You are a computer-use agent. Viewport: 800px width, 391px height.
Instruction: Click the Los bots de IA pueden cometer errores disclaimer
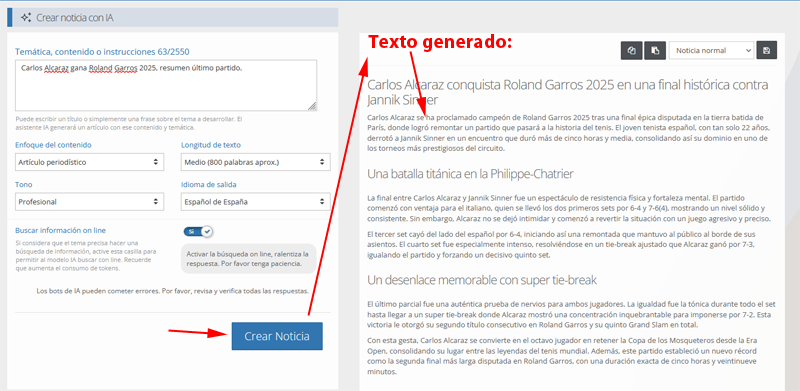(172, 291)
